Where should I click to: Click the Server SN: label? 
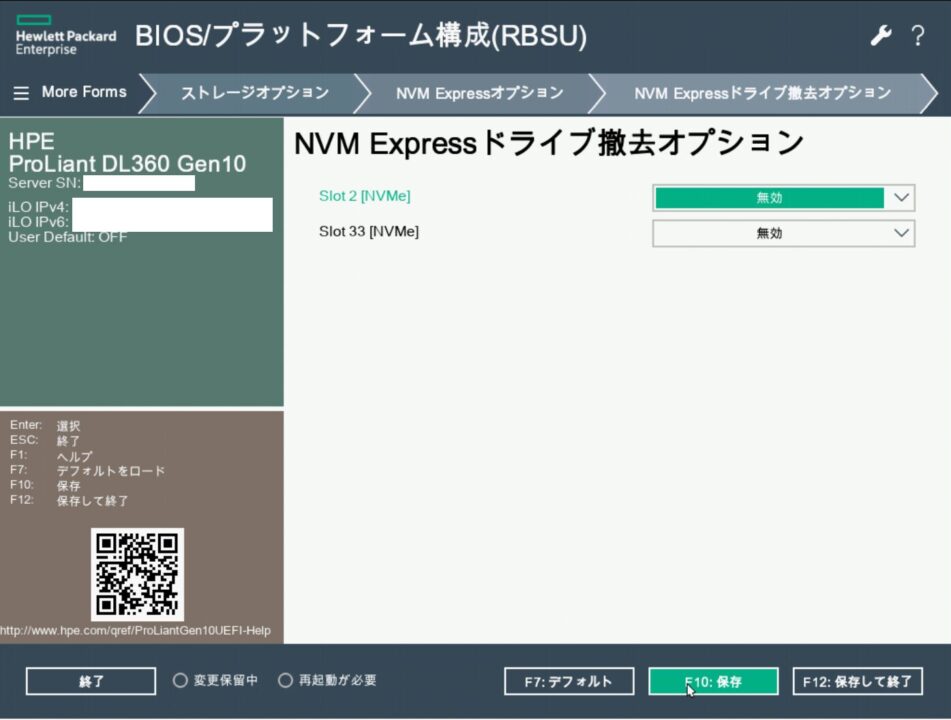coord(44,183)
